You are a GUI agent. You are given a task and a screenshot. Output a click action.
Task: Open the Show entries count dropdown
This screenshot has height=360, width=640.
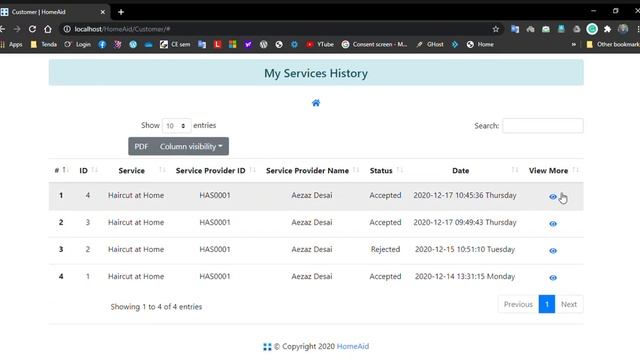click(x=176, y=126)
